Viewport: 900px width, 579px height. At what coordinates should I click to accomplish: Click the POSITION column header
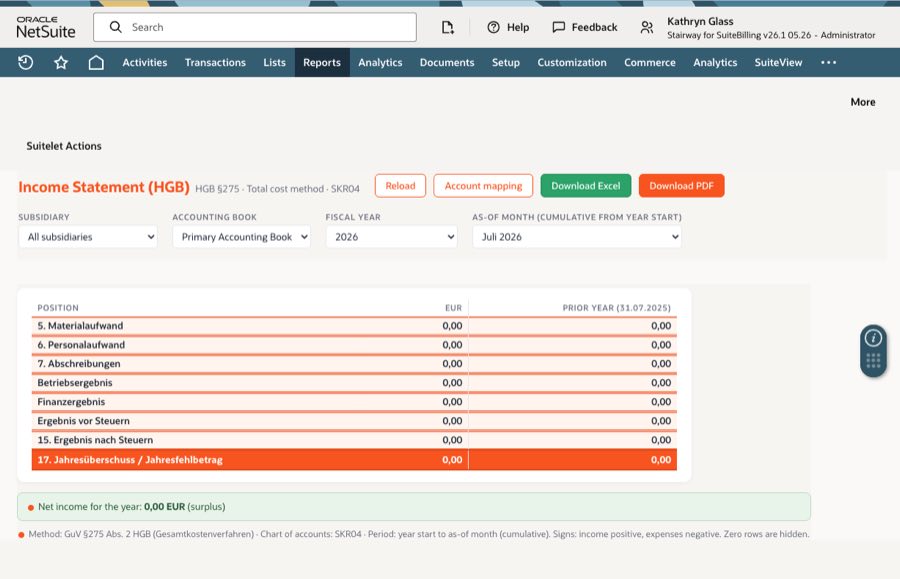click(x=58, y=308)
